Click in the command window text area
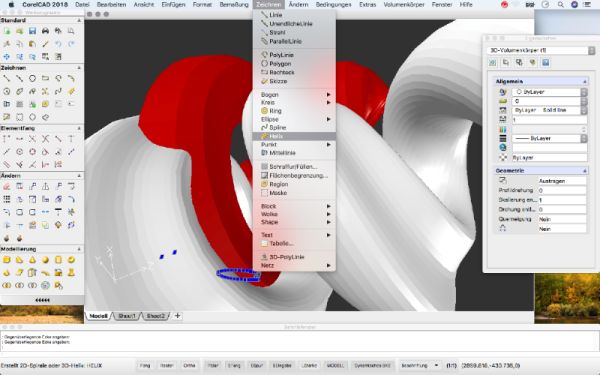Screen dimensions: 600x375 (300, 341)
